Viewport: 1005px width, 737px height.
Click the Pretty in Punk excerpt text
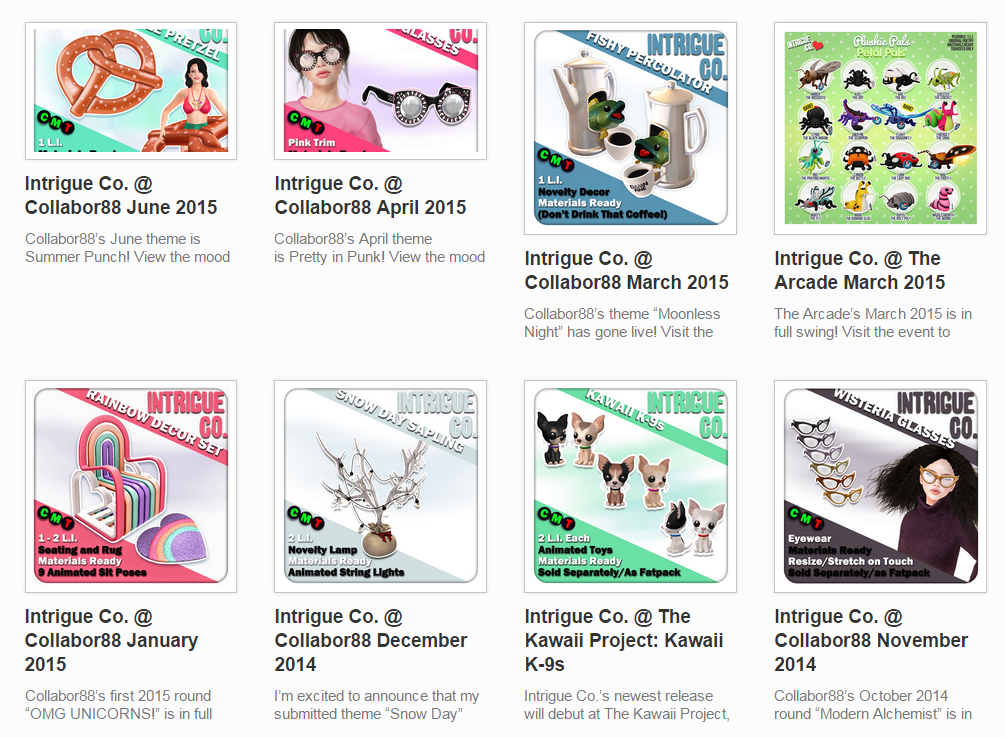379,248
